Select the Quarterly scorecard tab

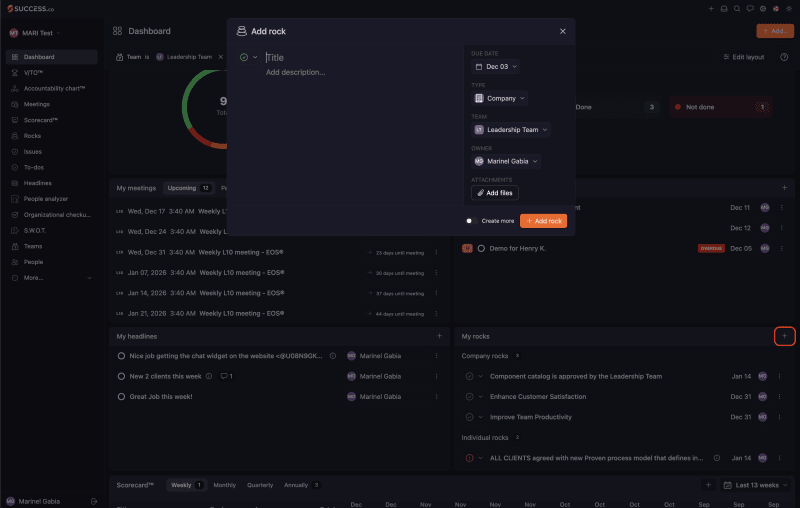[260, 485]
